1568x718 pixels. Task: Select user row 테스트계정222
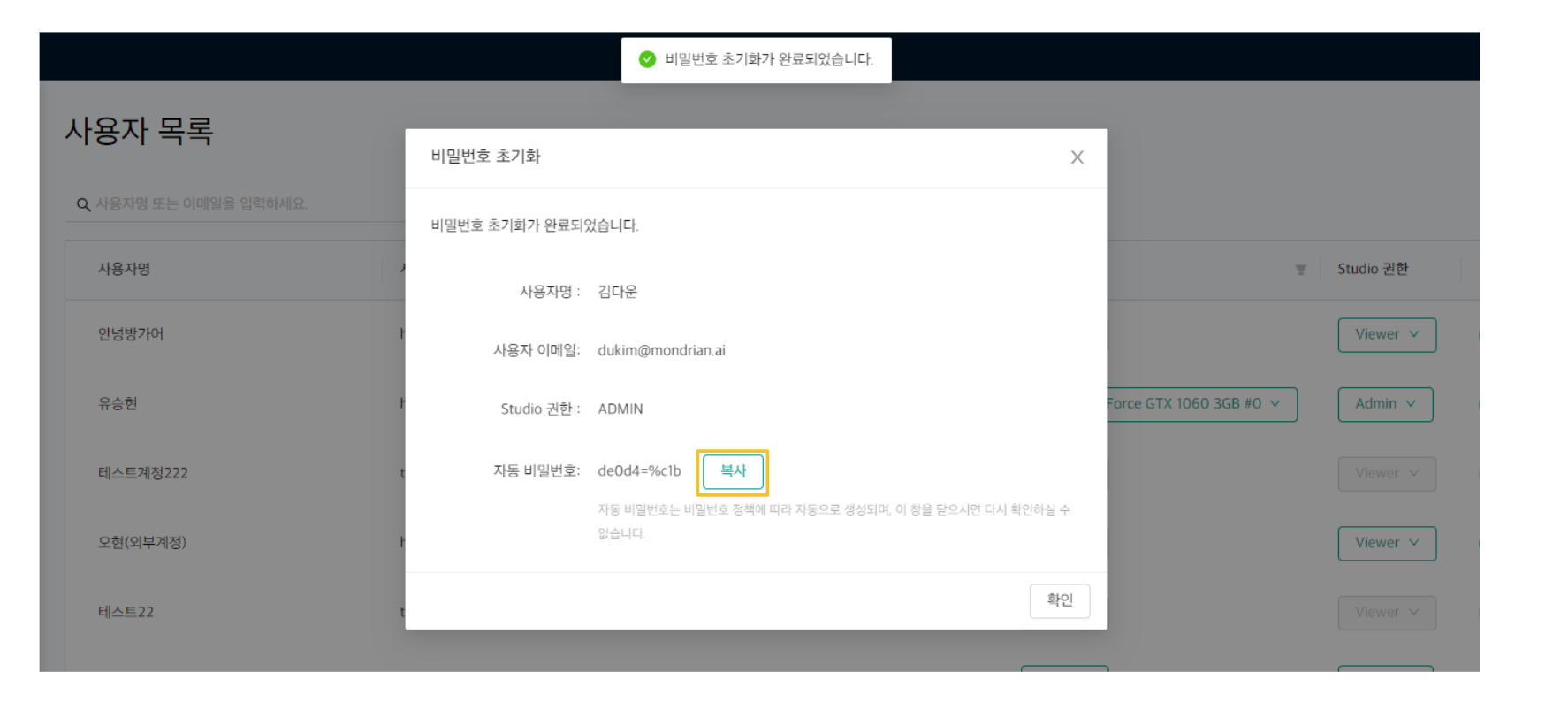click(142, 473)
